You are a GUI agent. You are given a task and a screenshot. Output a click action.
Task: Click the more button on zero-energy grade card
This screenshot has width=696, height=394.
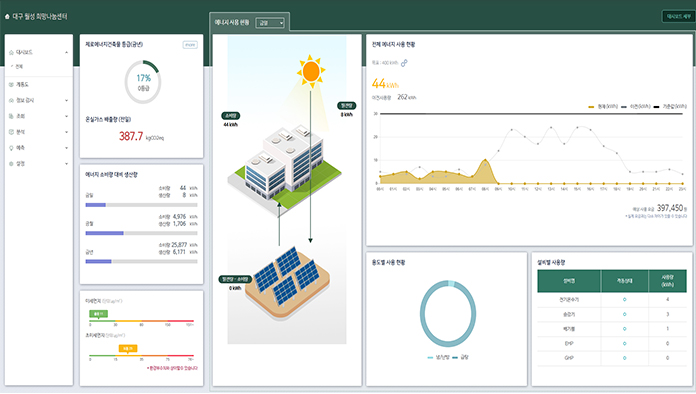(190, 45)
